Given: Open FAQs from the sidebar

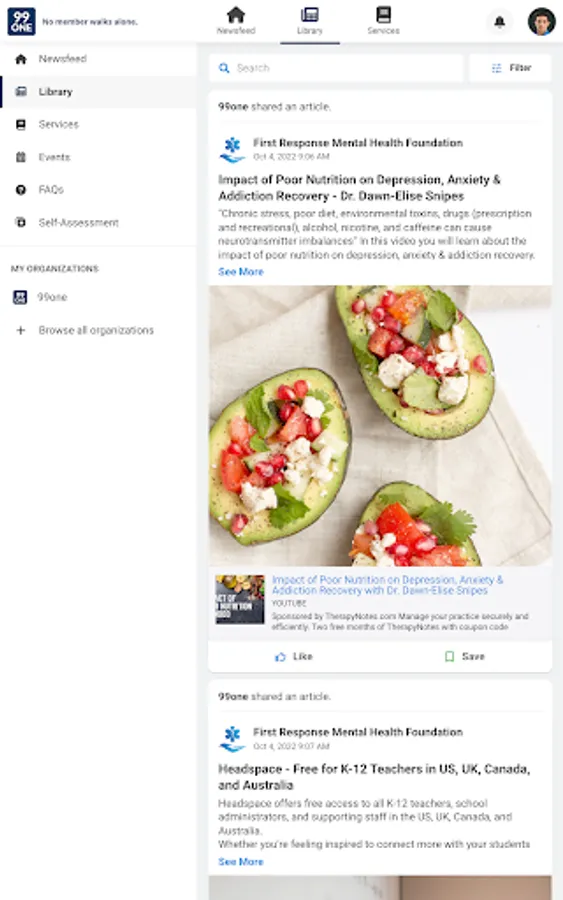Looking at the screenshot, I should pos(98,189).
